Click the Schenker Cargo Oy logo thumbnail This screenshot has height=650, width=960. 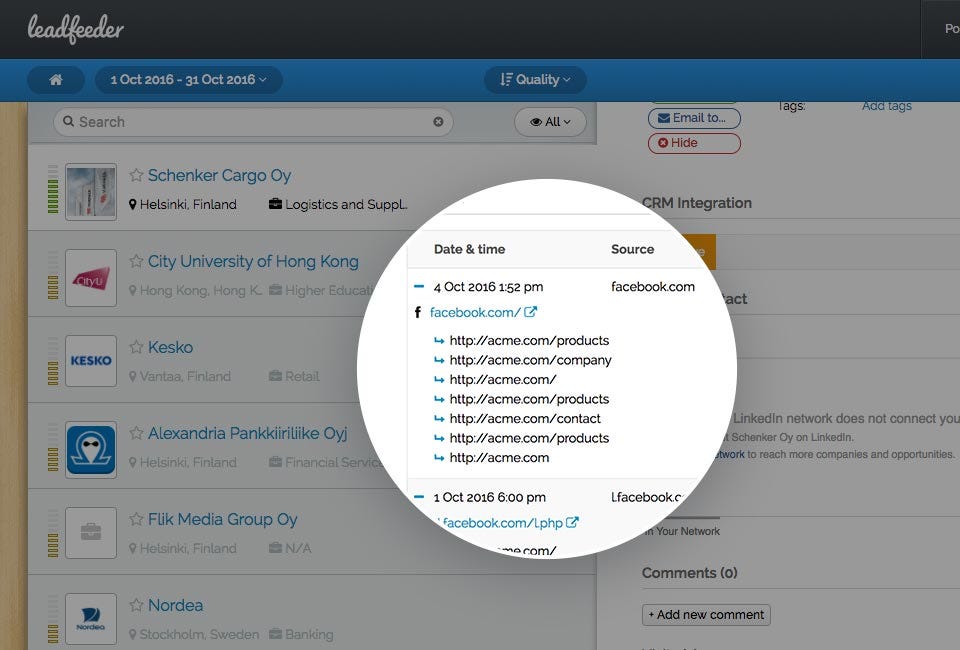tap(91, 192)
